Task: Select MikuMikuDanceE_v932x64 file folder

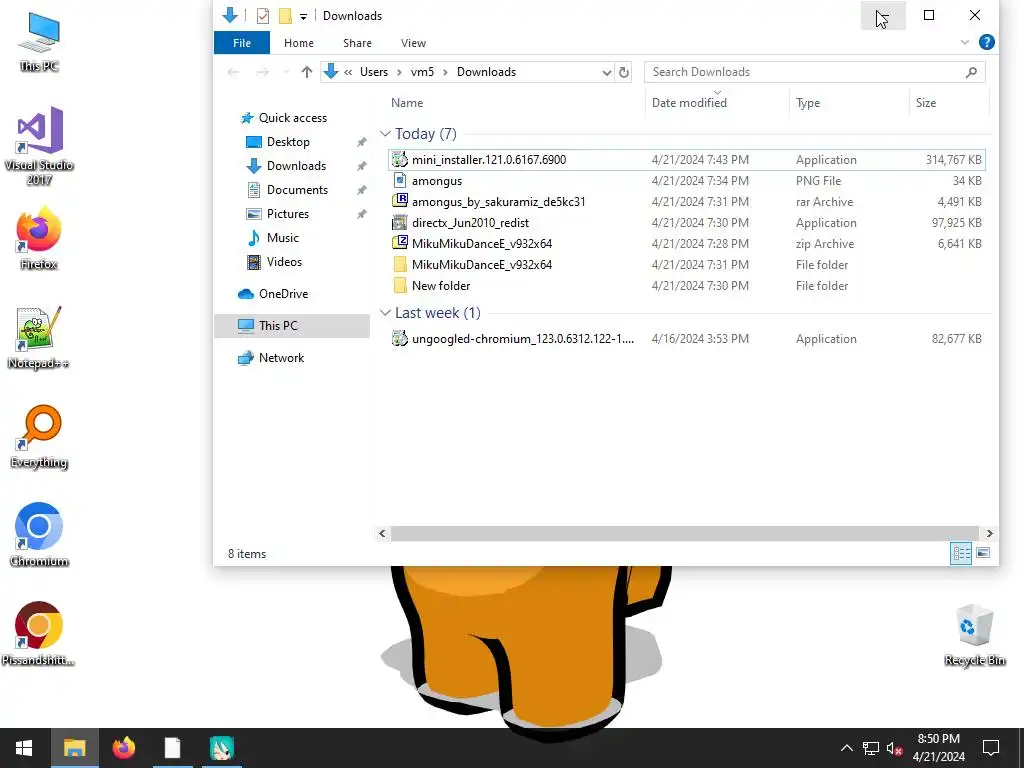Action: [686, 264]
